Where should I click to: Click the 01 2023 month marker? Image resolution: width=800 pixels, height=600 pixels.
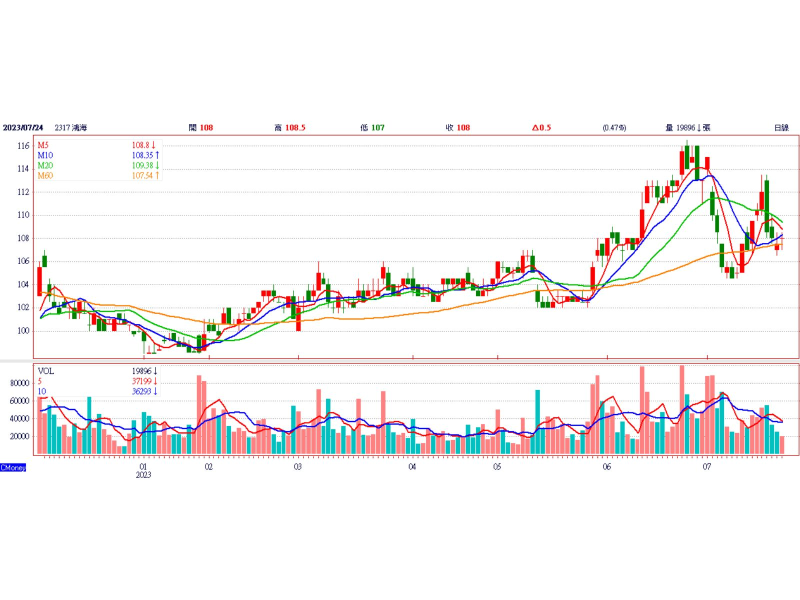pyautogui.click(x=144, y=471)
